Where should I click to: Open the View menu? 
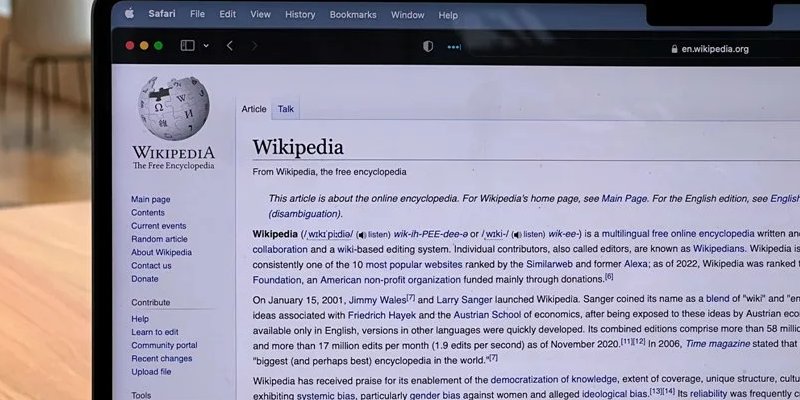tap(260, 14)
